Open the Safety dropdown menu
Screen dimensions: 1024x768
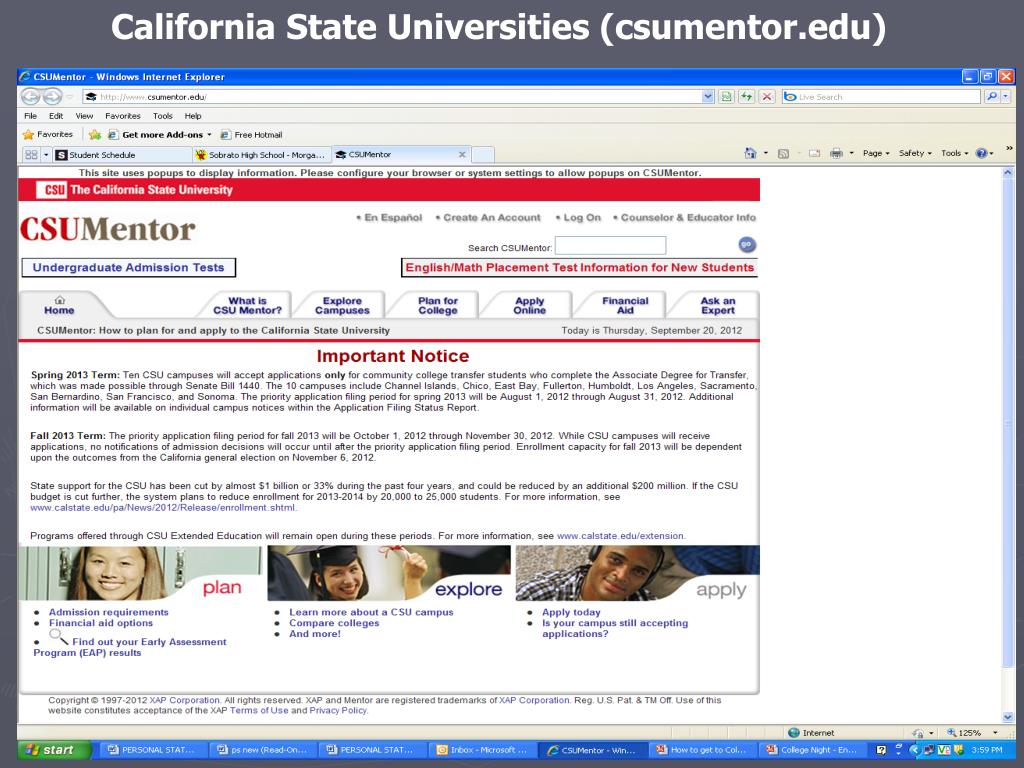pos(915,153)
